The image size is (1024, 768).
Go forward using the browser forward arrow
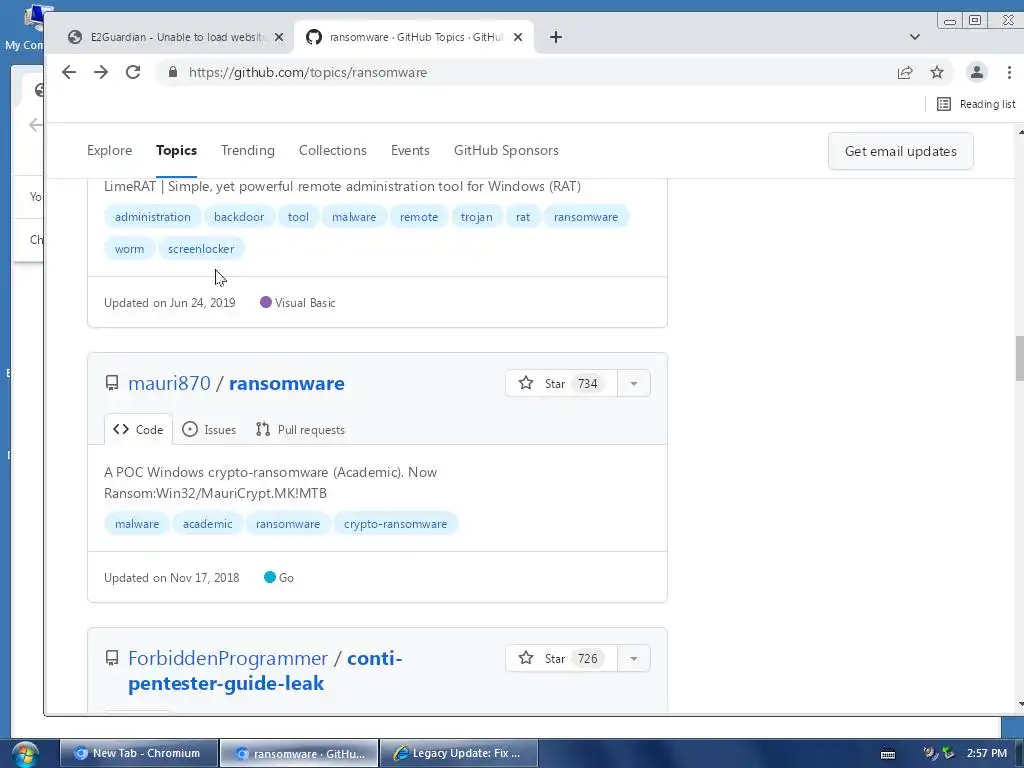101,72
